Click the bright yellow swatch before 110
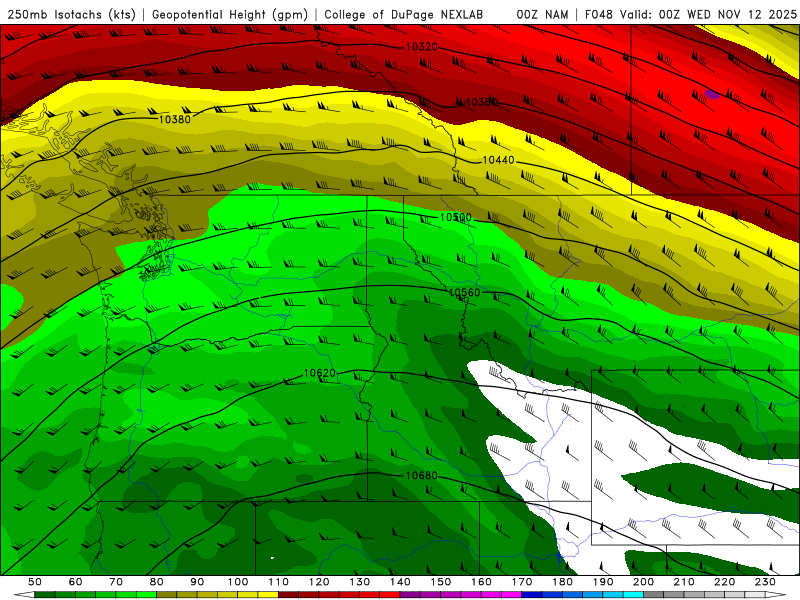This screenshot has width=800, height=600. point(267,594)
